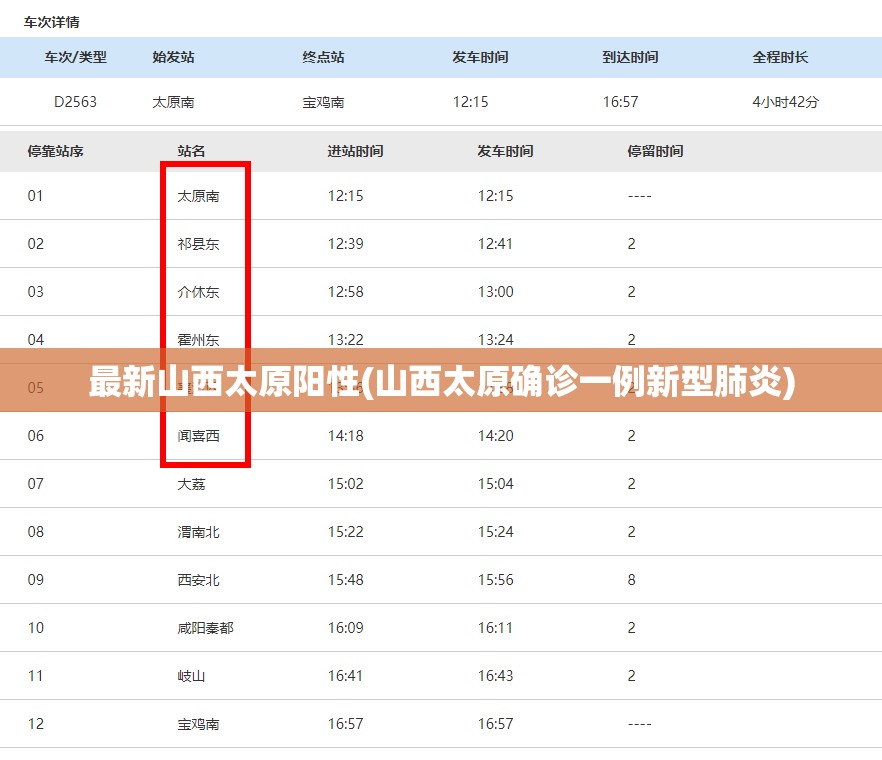
Task: Click stop sequence number 03
Action: 35,291
